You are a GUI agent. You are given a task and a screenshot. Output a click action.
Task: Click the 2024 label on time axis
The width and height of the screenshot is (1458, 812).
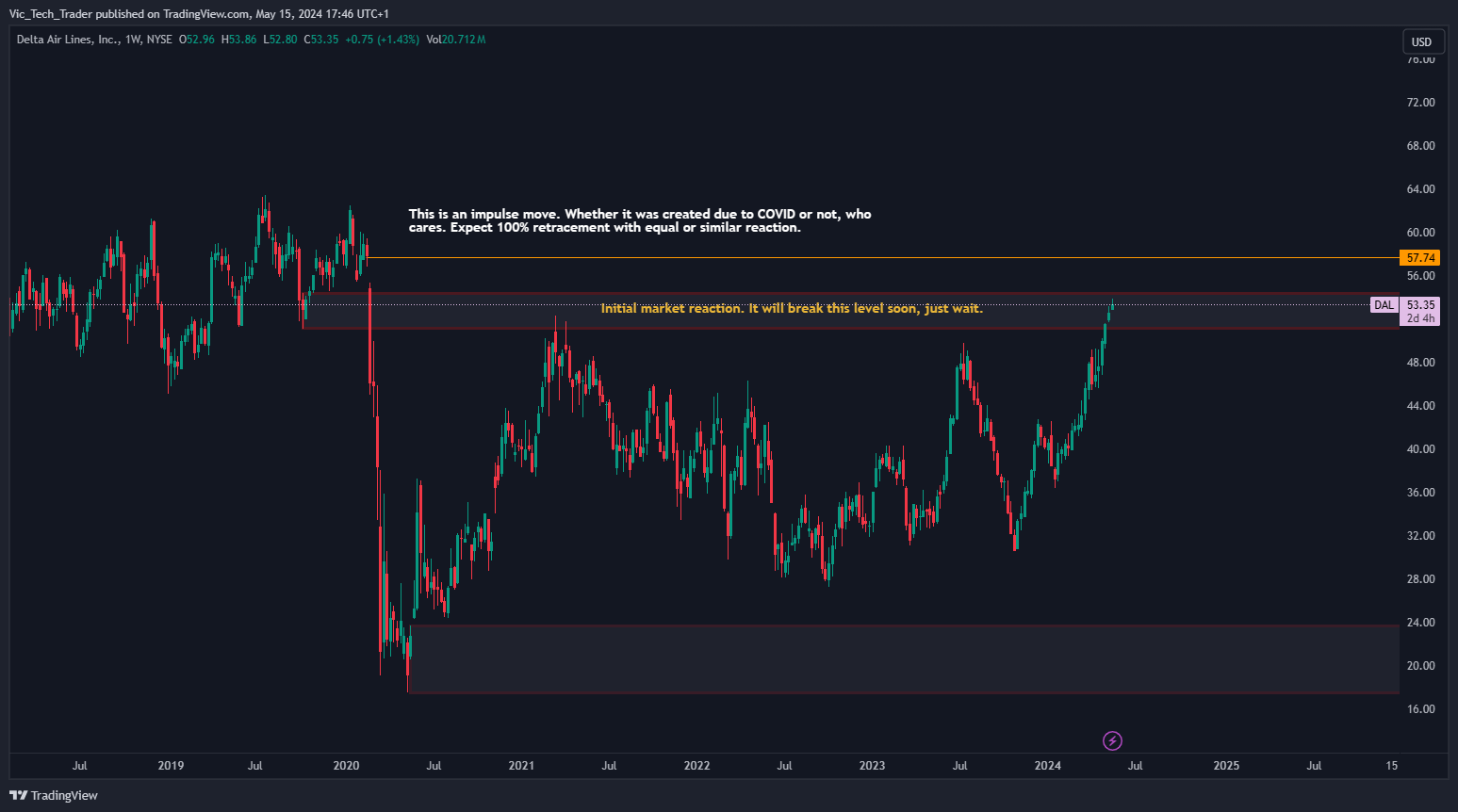tap(1047, 766)
